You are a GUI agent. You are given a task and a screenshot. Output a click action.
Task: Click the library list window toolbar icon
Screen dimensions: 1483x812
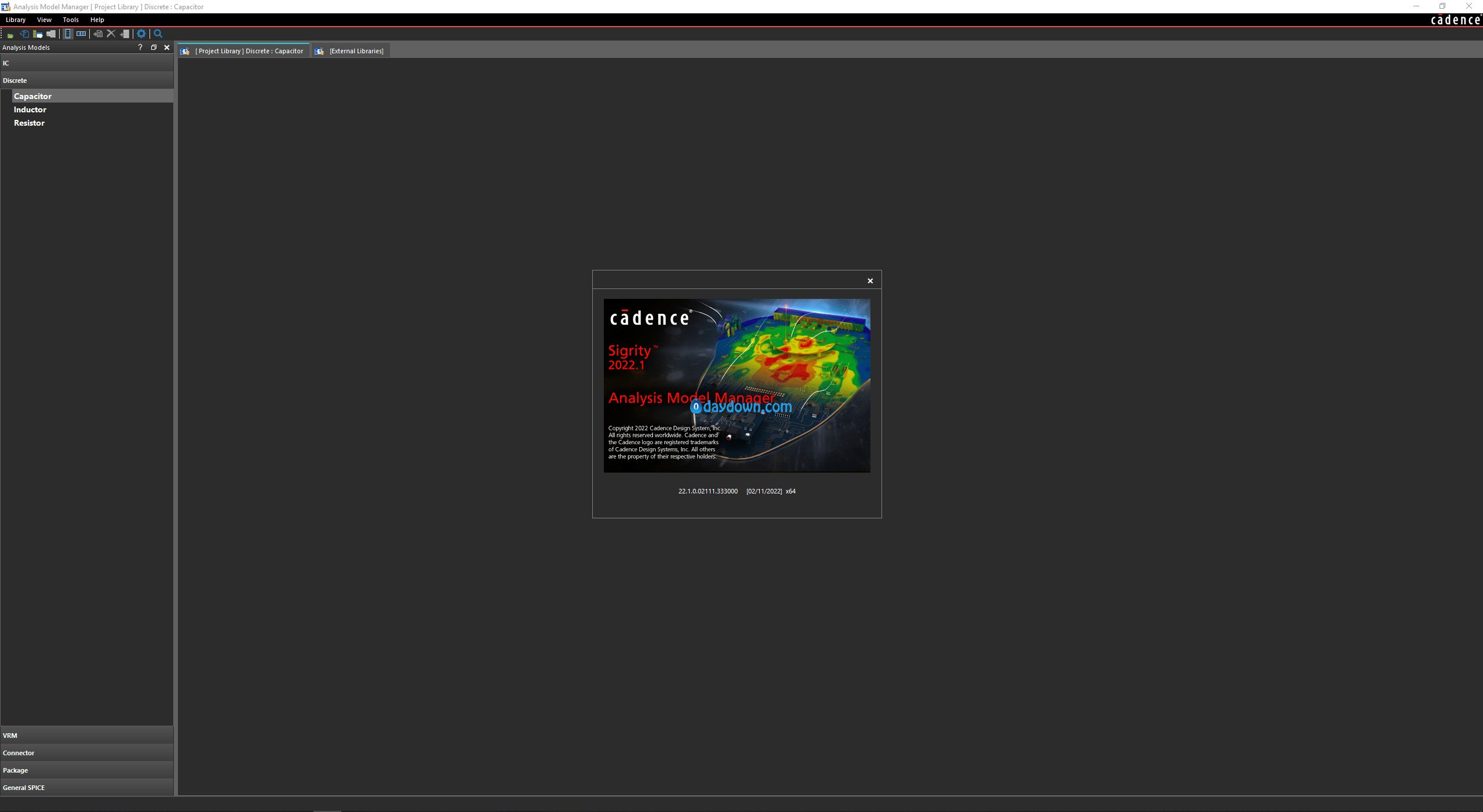(38, 34)
